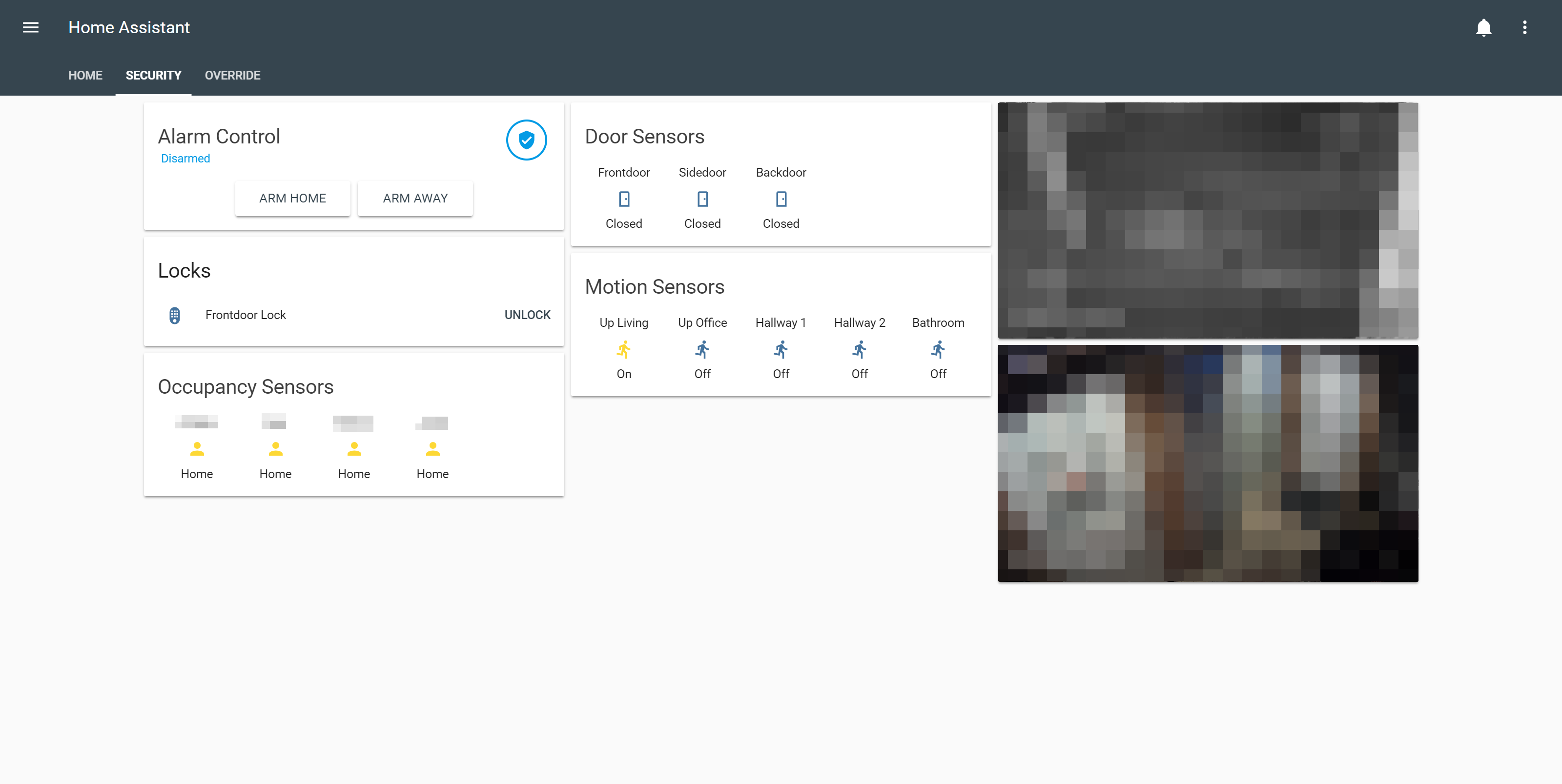Click ARM HOME button

coord(292,198)
